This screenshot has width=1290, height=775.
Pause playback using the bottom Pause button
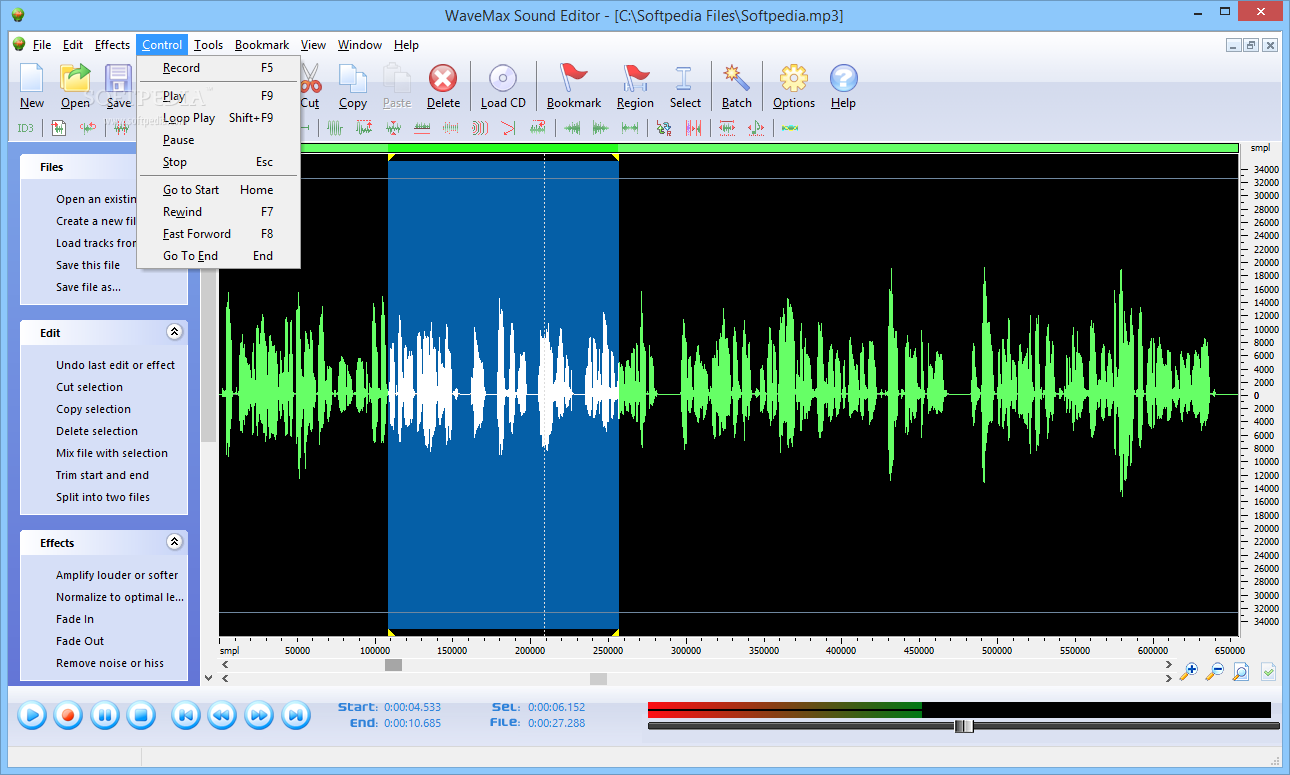[105, 715]
